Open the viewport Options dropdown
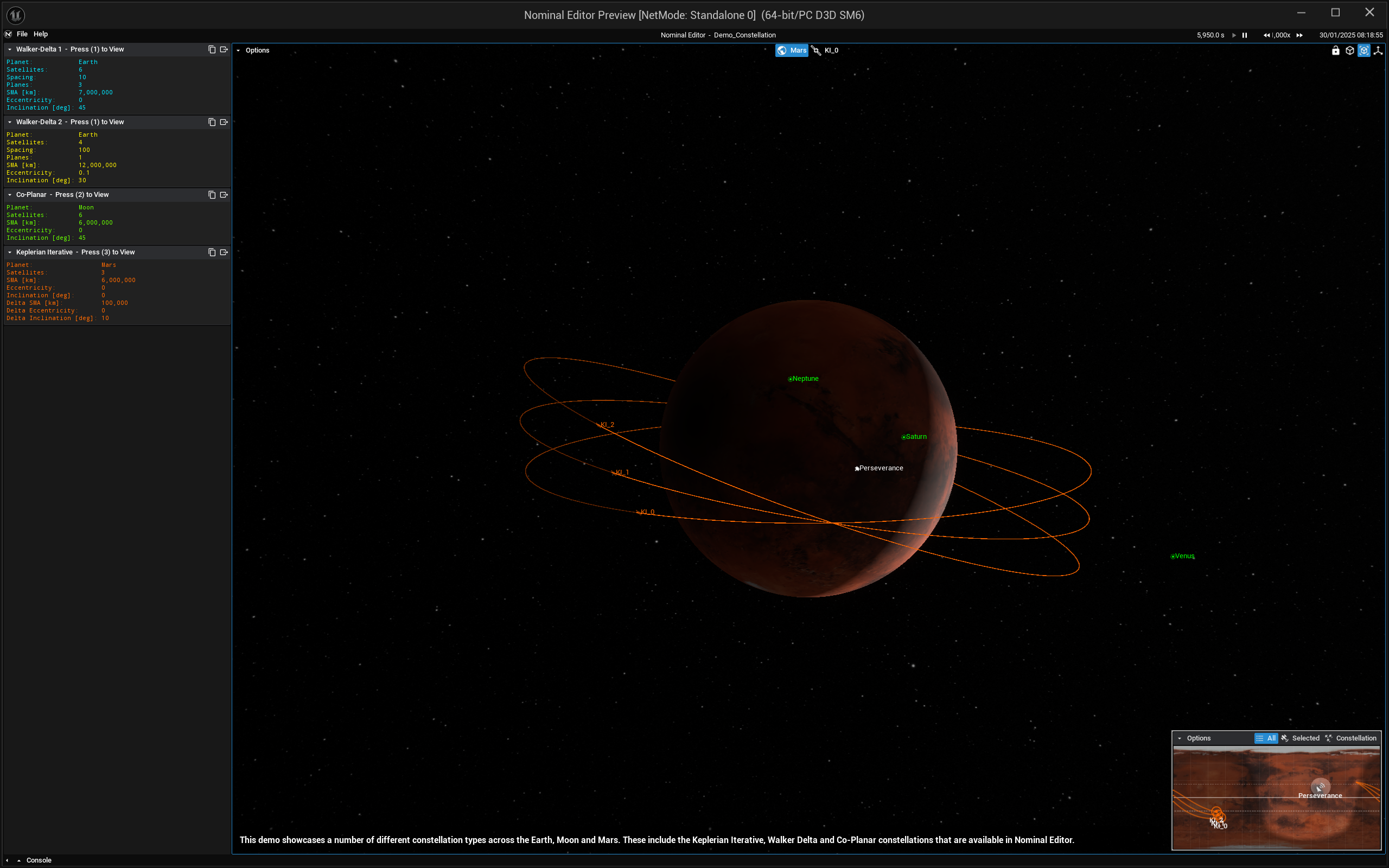The width and height of the screenshot is (1389, 868). tap(253, 50)
